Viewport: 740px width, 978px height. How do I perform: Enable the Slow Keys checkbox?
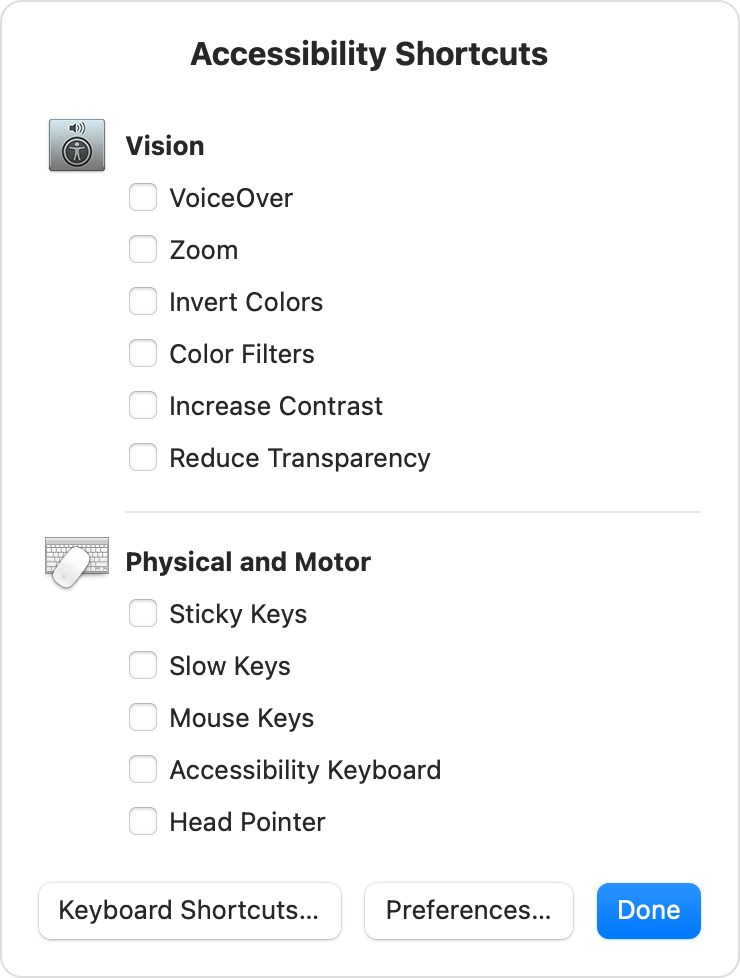click(x=143, y=665)
